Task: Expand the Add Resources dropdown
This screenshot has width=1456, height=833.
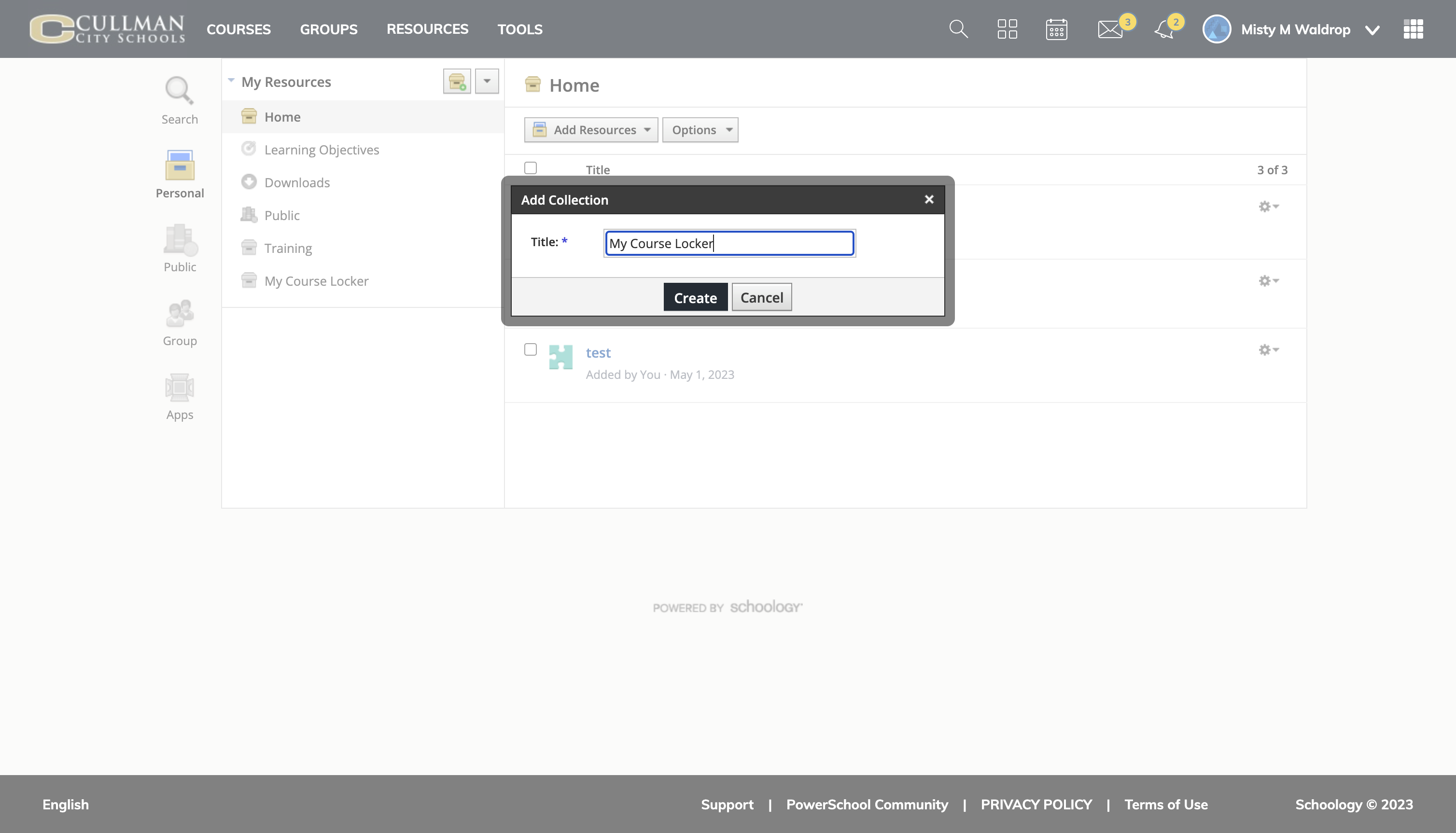Action: tap(591, 130)
